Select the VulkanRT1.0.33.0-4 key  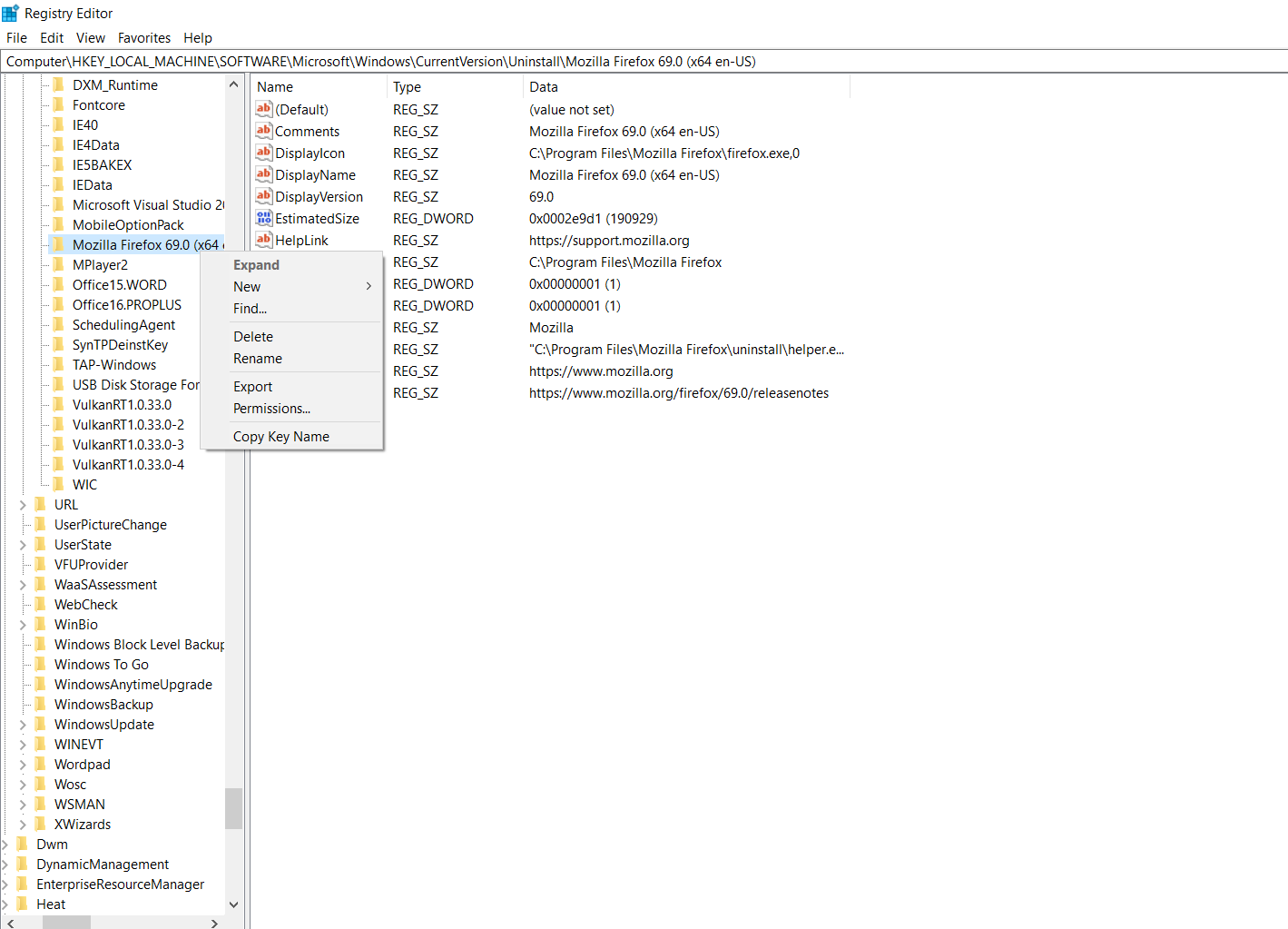[x=128, y=464]
